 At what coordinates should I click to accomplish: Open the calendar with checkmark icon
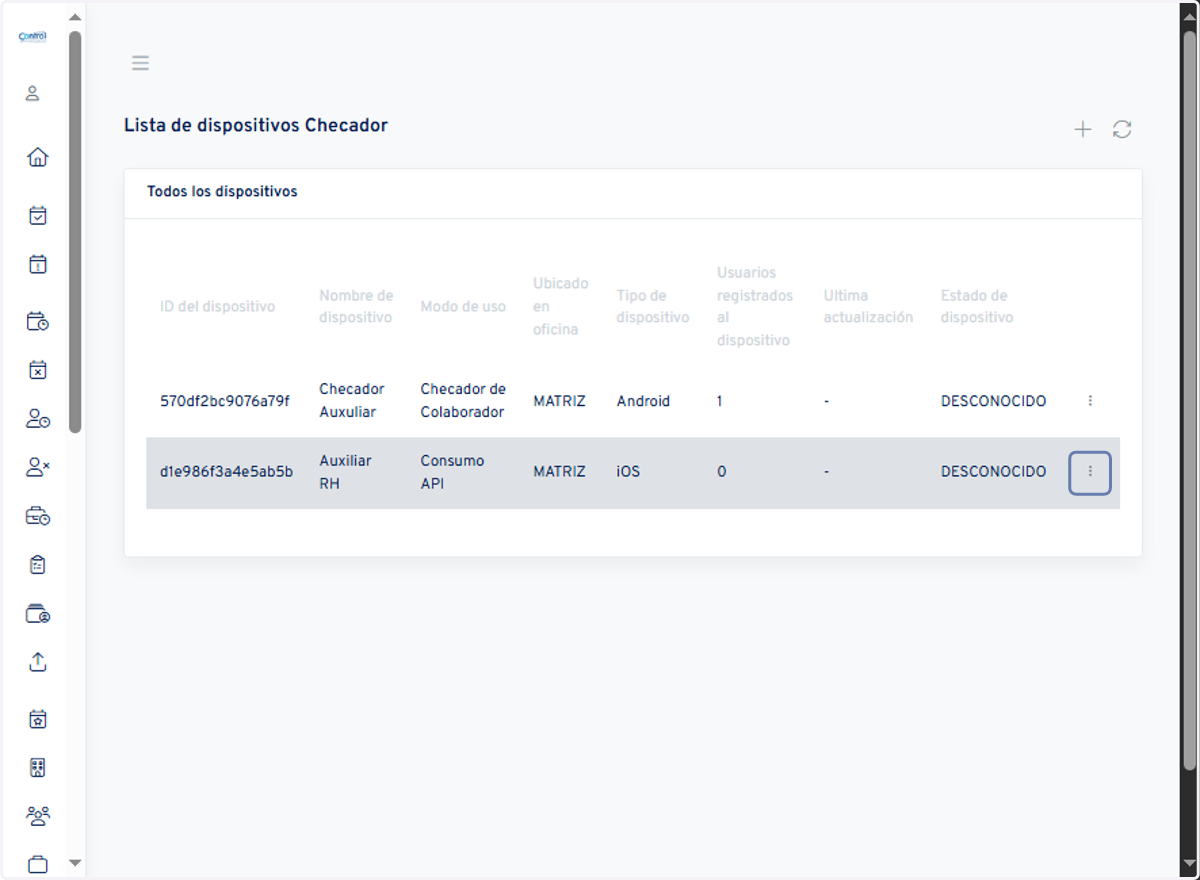(37, 215)
